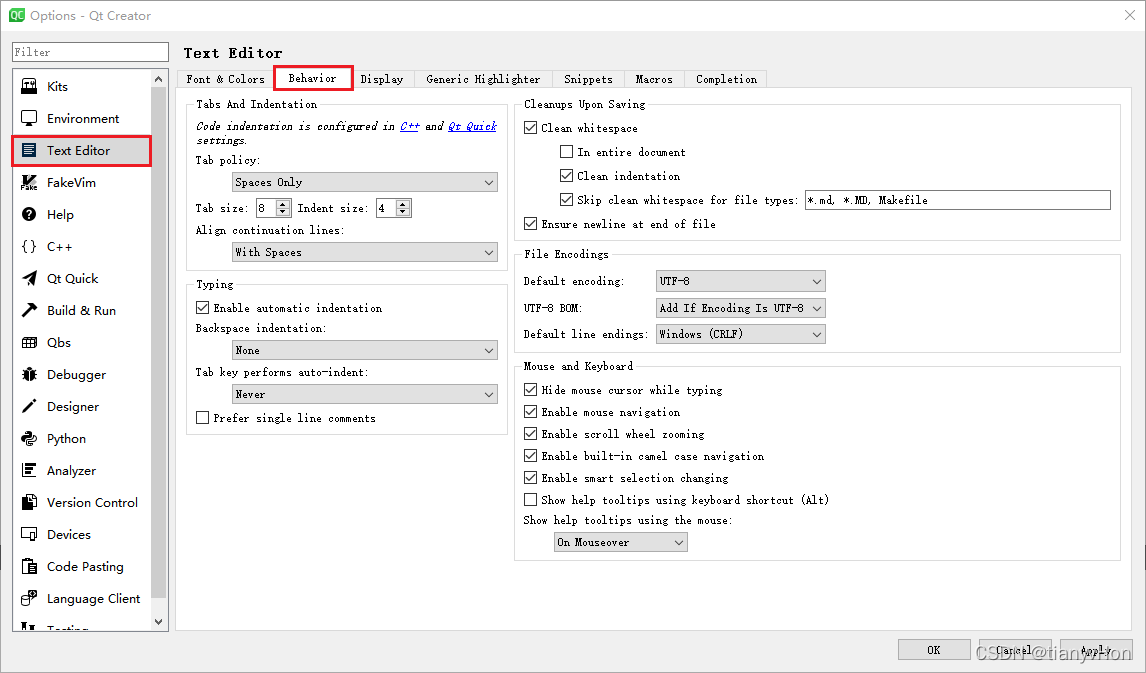Click the OK button
The height and width of the screenshot is (673, 1146).
[934, 650]
